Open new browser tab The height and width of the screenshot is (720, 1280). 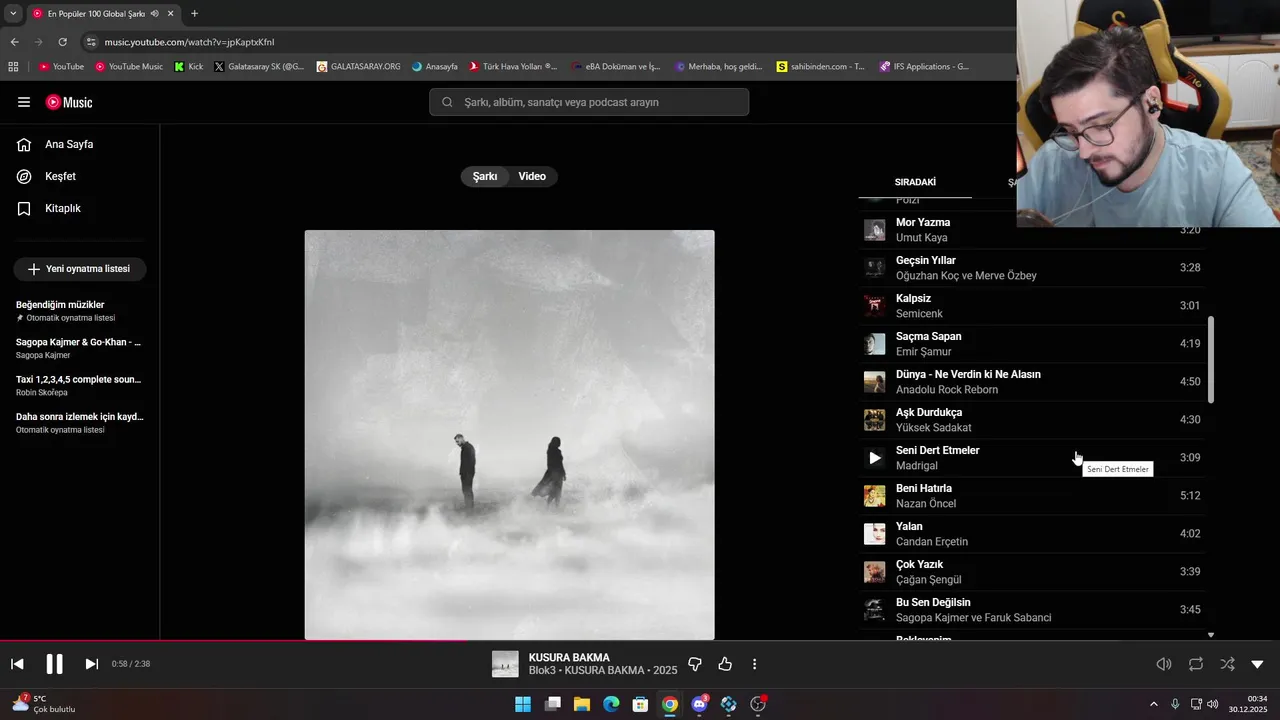[194, 13]
